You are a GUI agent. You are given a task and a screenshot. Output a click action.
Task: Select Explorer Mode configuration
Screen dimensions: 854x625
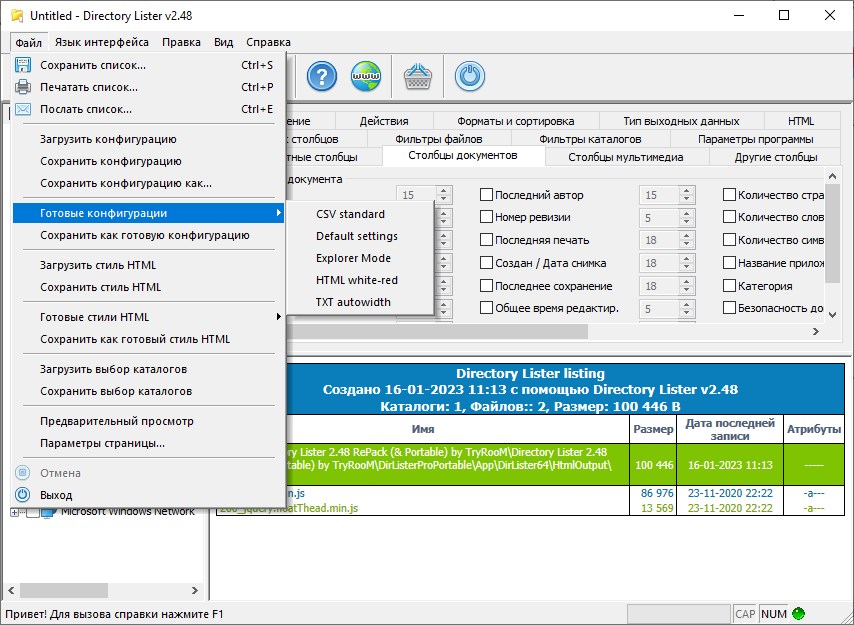click(360, 258)
